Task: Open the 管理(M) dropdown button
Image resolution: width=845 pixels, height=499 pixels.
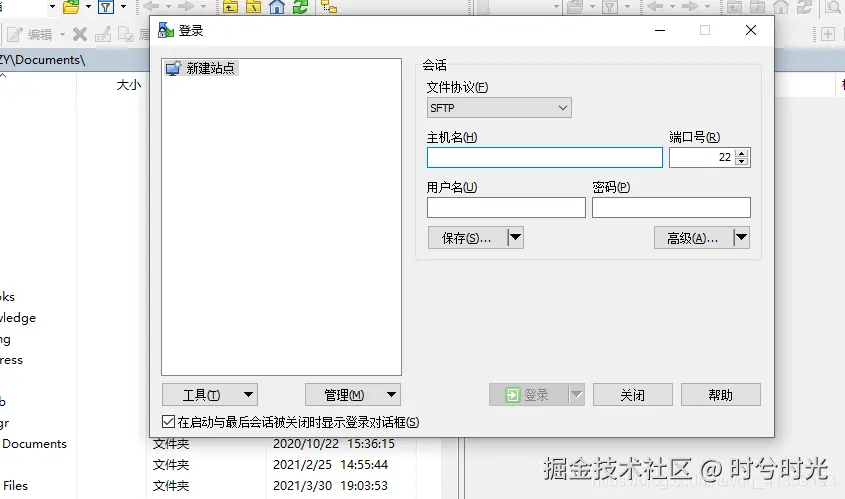Action: click(x=352, y=395)
